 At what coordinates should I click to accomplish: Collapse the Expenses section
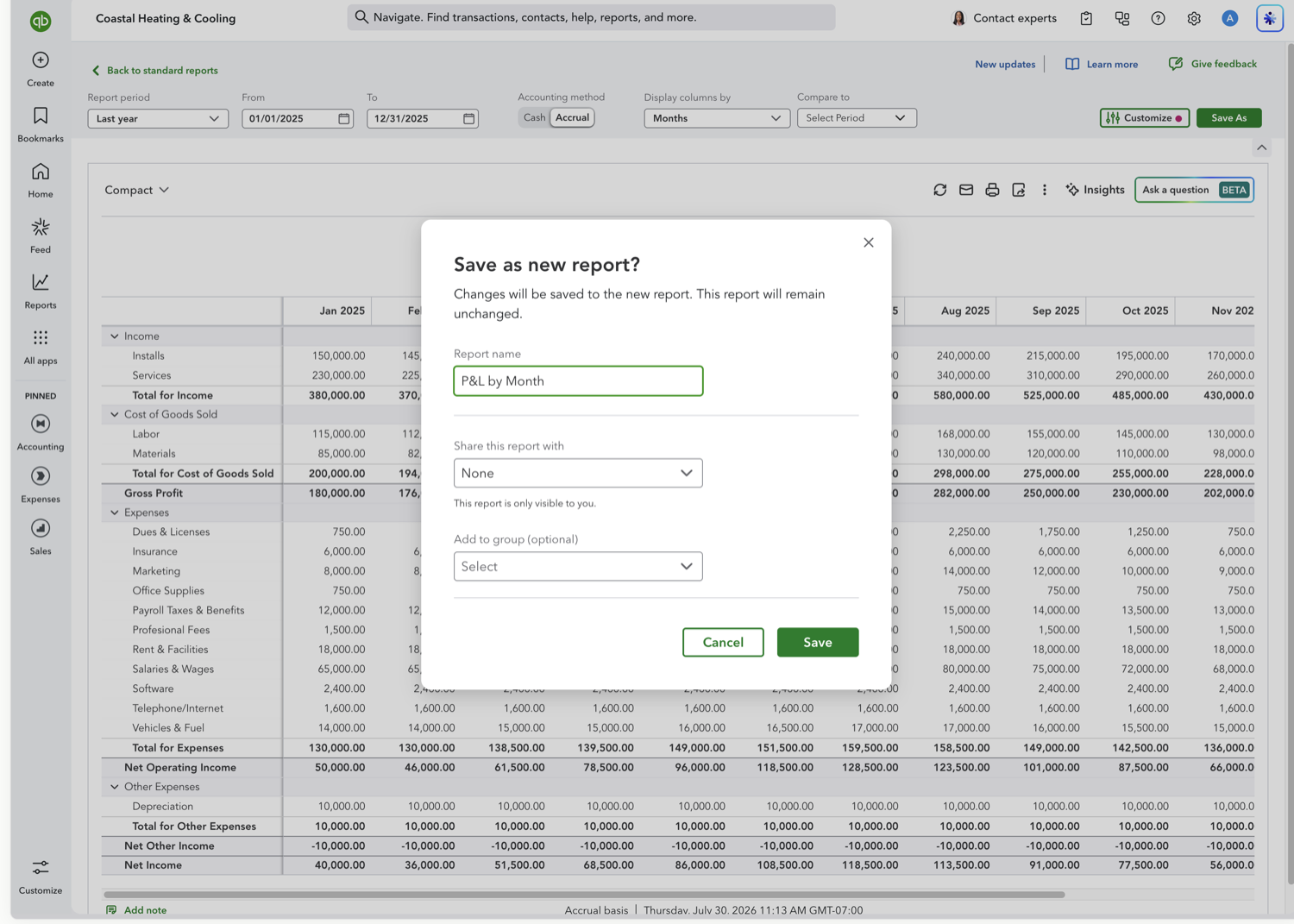[x=115, y=512]
